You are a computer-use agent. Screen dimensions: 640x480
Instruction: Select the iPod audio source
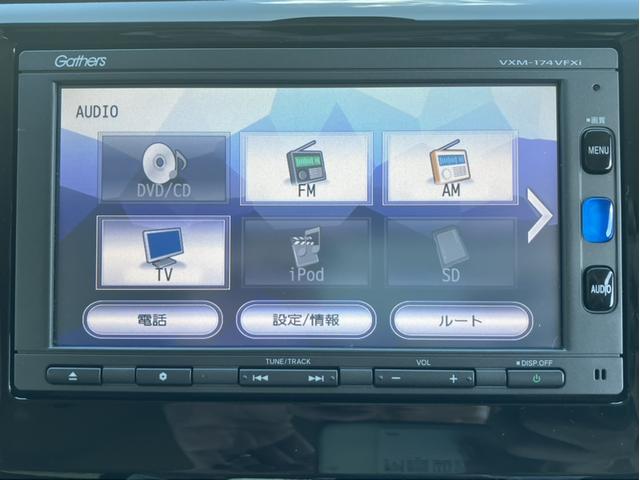[306, 252]
